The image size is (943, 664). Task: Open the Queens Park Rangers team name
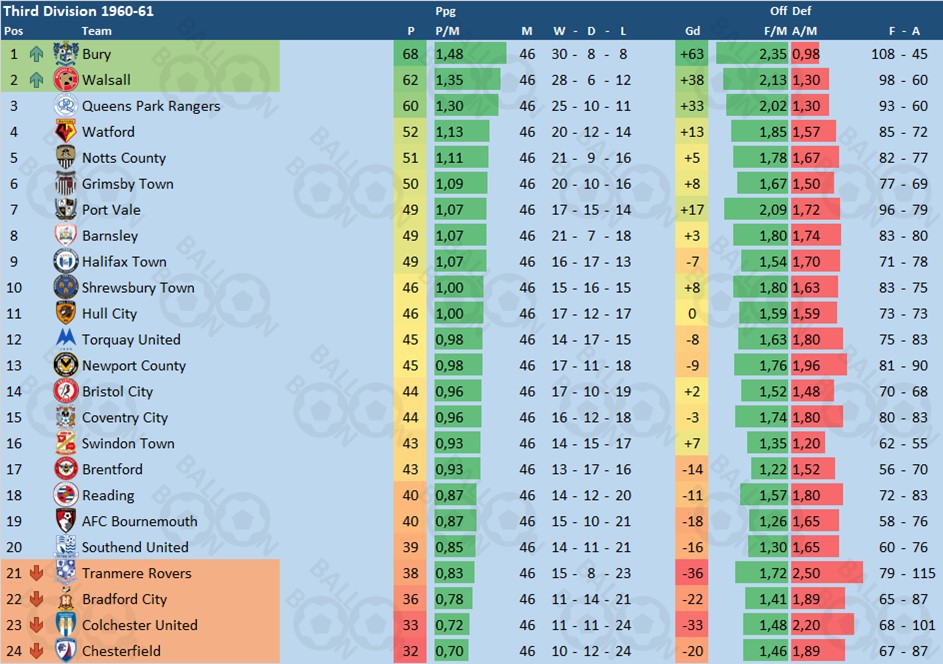pos(150,106)
